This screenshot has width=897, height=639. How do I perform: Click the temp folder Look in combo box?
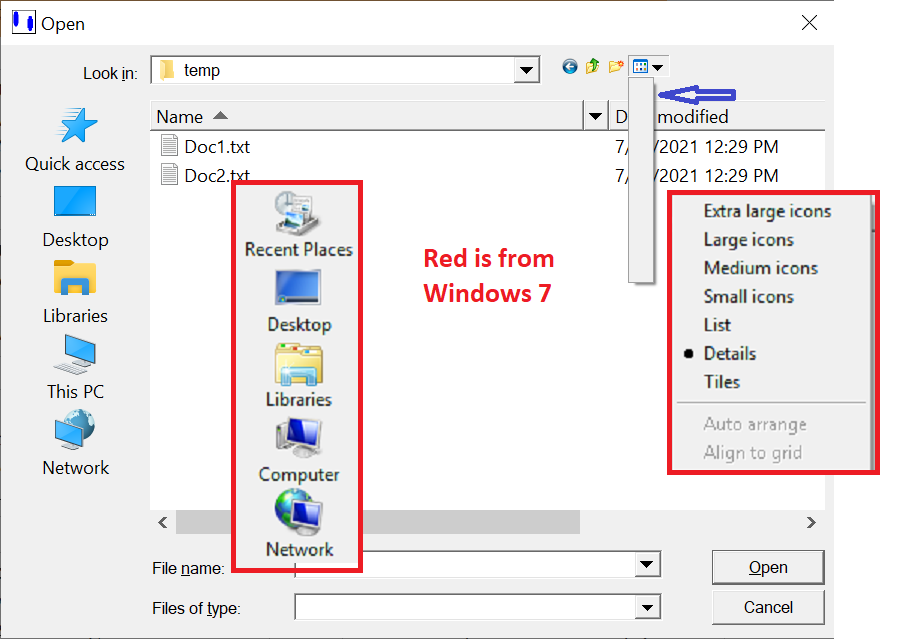point(345,70)
